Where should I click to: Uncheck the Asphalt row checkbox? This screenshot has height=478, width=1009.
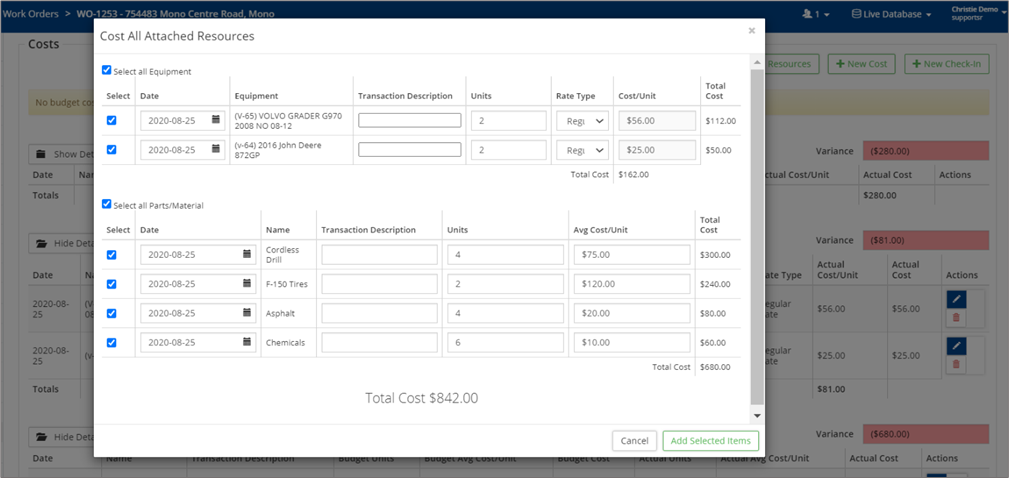(x=111, y=313)
